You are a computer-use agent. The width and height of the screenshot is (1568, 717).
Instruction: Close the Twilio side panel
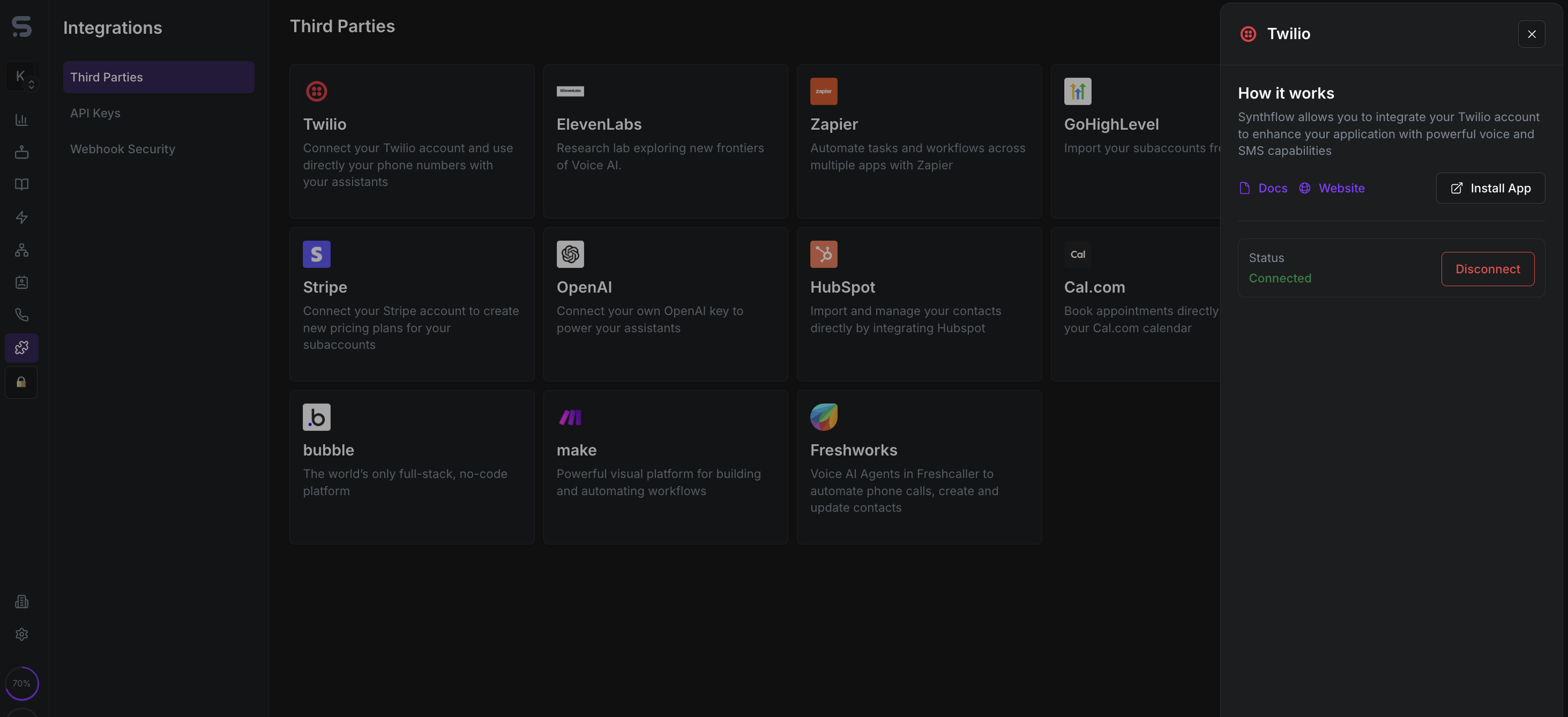tap(1532, 34)
